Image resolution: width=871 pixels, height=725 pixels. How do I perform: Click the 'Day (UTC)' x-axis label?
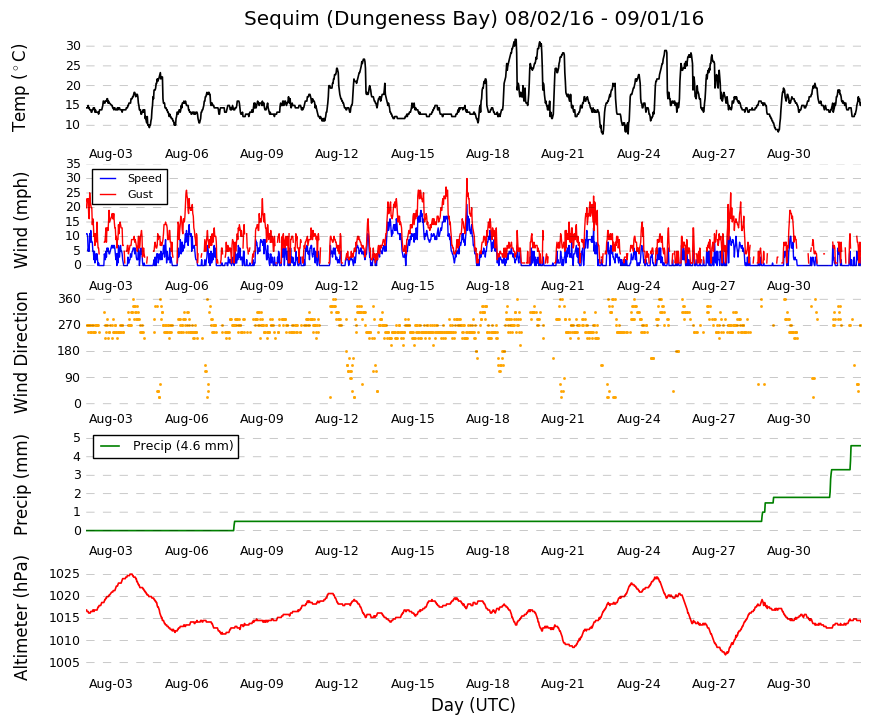tap(473, 705)
